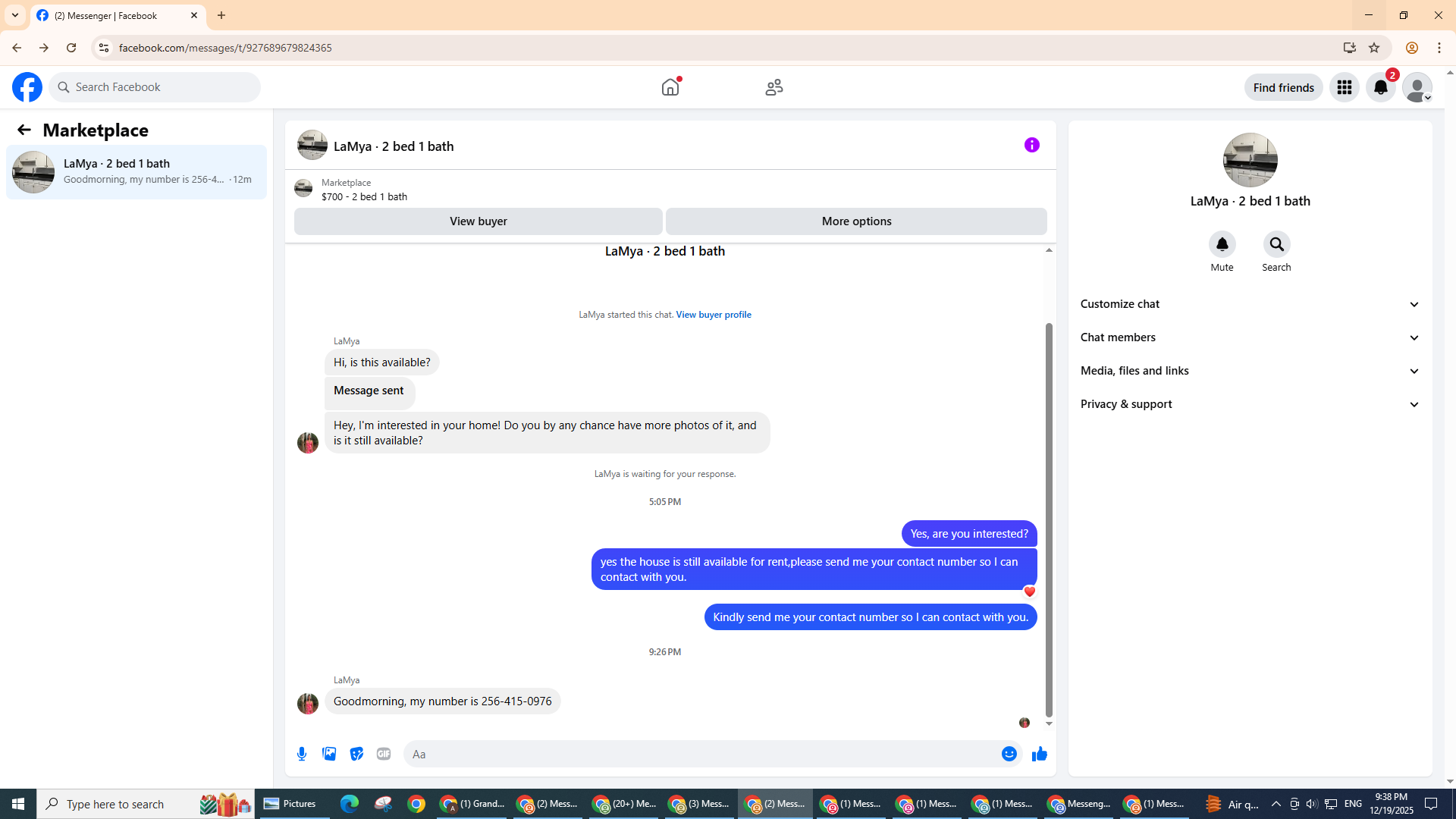Expand Media, files and links section
Viewport: 1456px width, 819px height.
(1249, 371)
